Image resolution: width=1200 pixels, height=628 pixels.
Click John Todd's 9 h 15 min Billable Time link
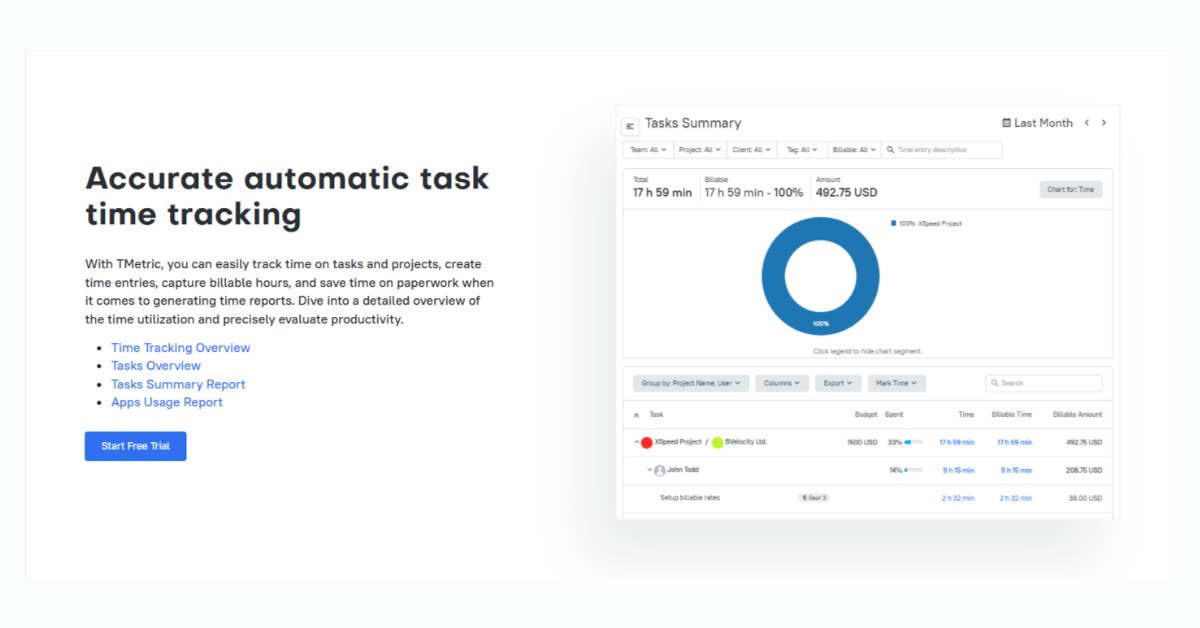1017,470
